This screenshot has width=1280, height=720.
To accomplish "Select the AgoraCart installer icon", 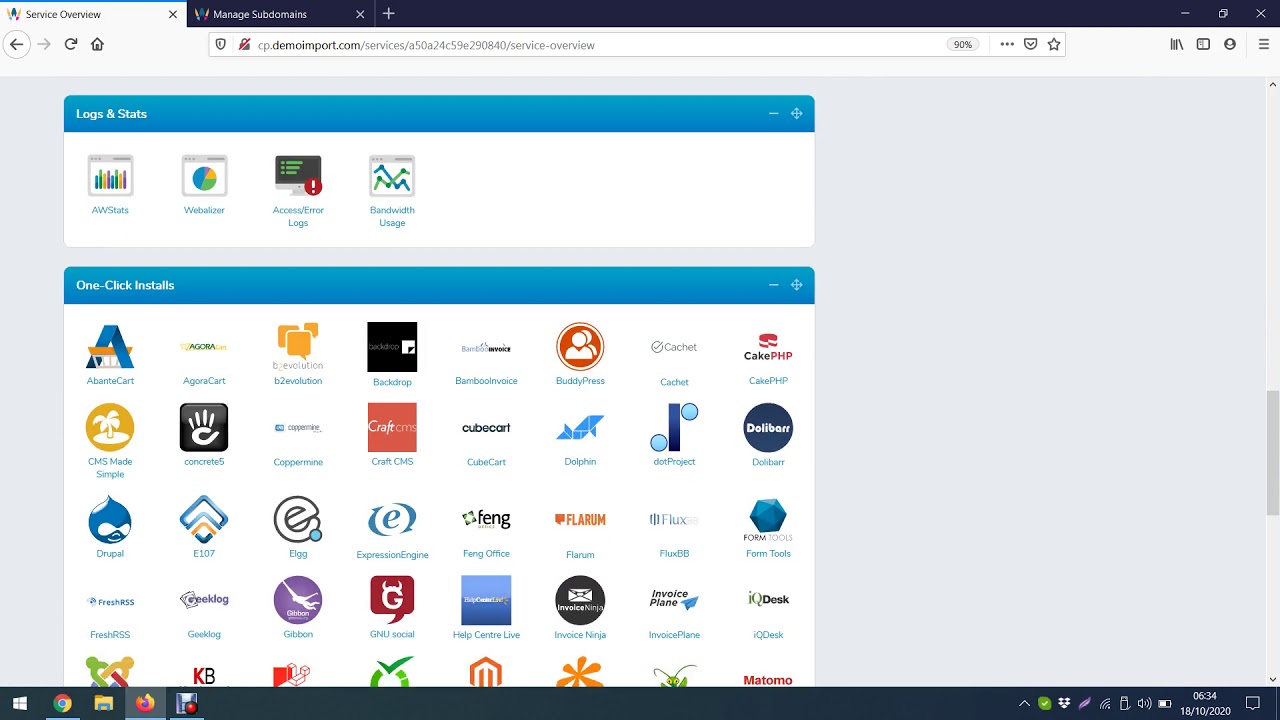I will pyautogui.click(x=204, y=347).
